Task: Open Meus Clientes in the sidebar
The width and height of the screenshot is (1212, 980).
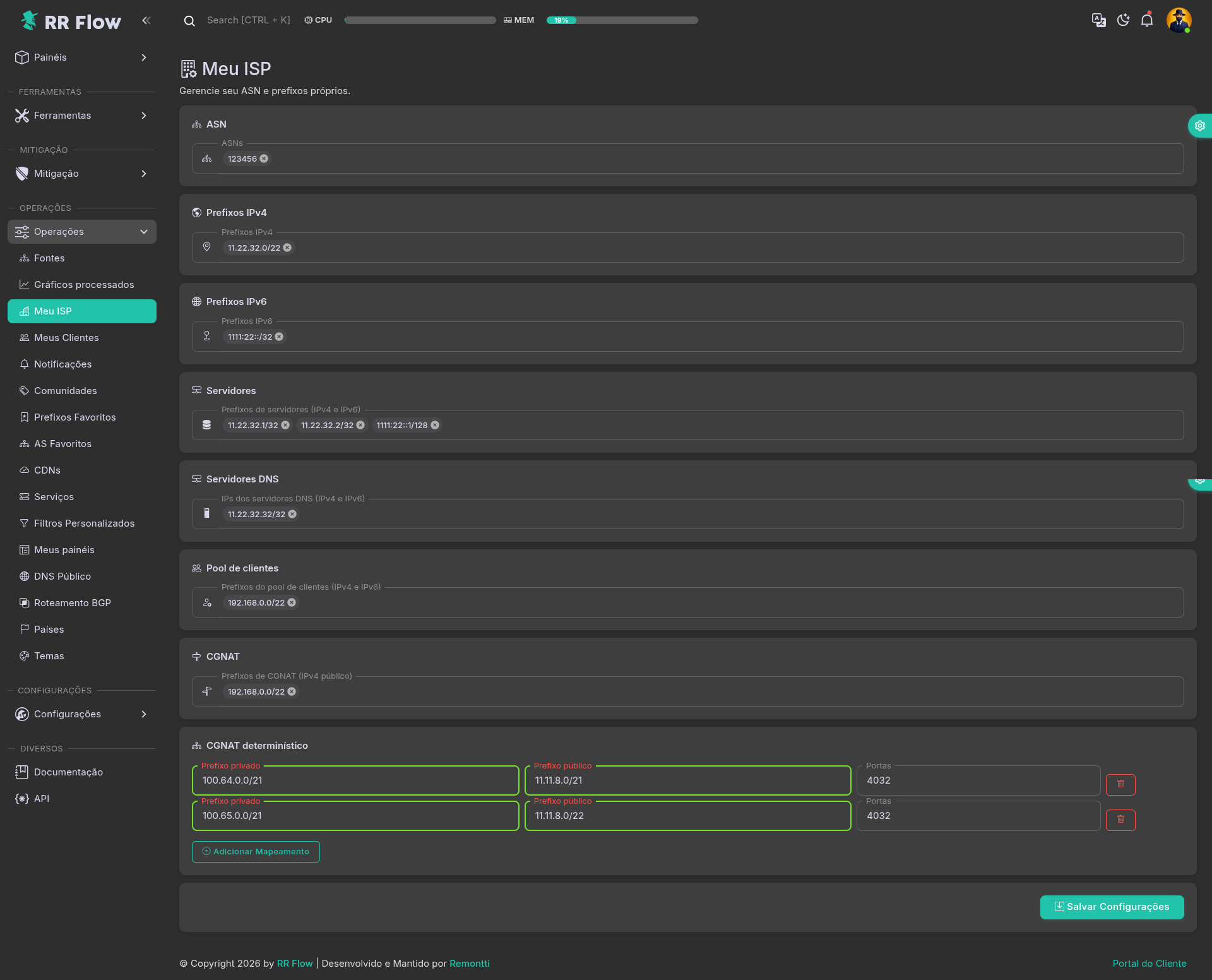Action: pyautogui.click(x=66, y=338)
